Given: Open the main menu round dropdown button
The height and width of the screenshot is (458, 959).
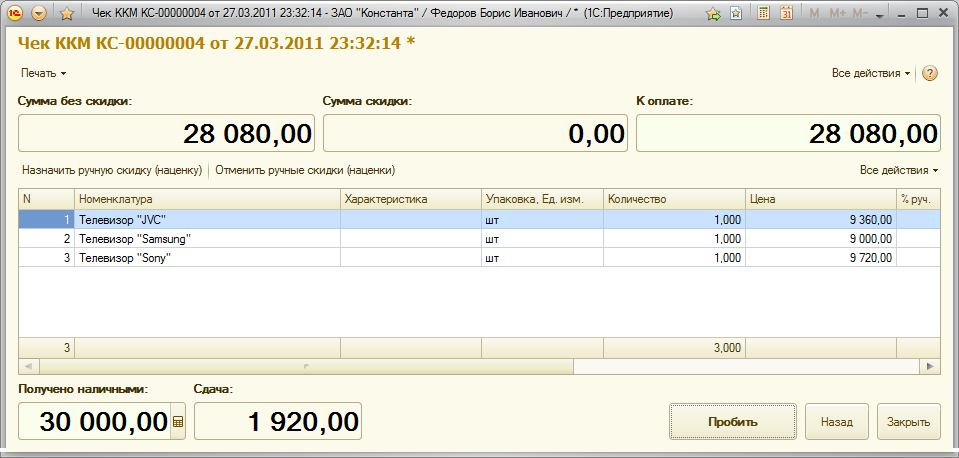Looking at the screenshot, I should coord(39,13).
